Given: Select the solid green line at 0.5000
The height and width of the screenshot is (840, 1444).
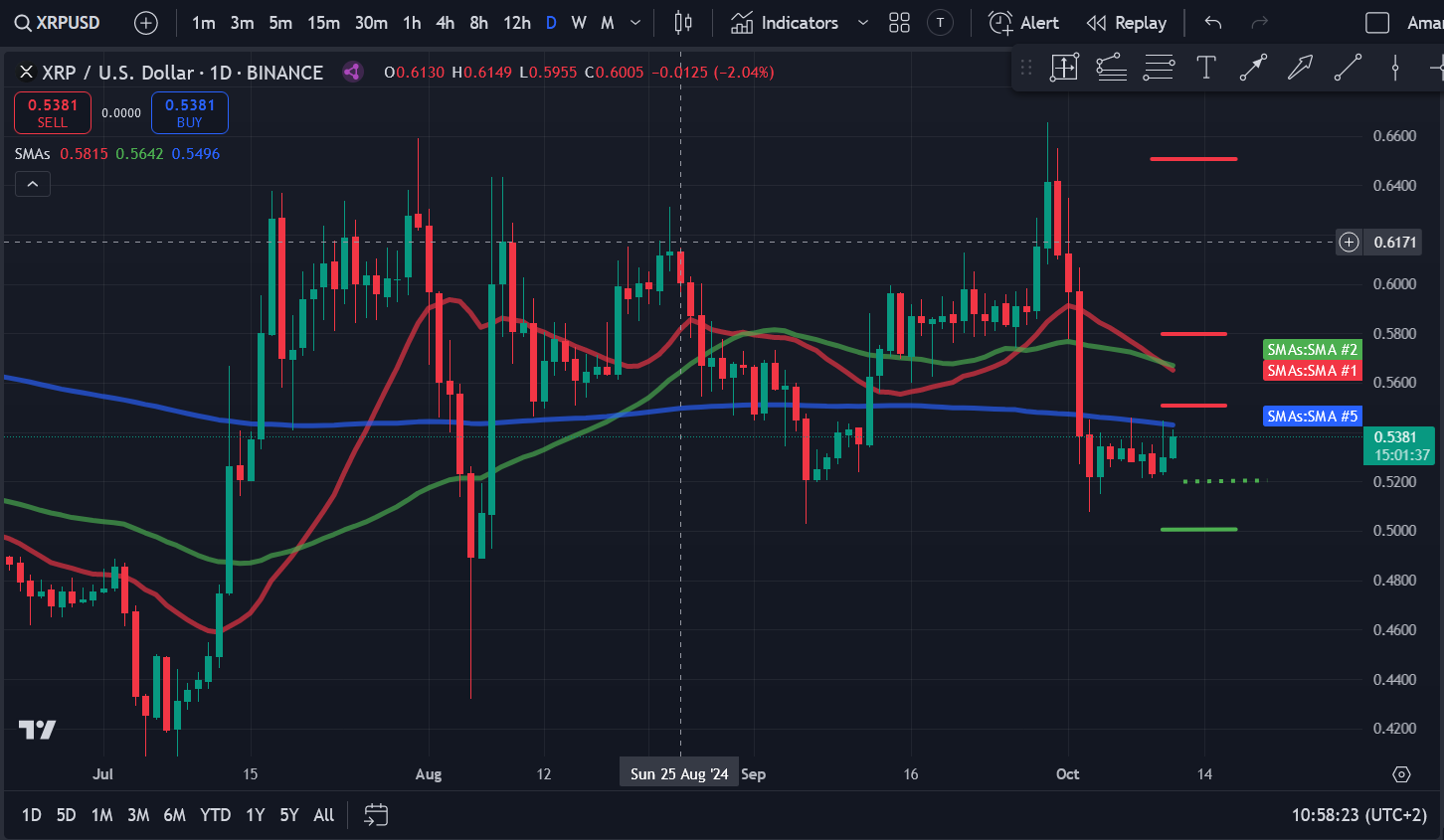Looking at the screenshot, I should point(1198,529).
